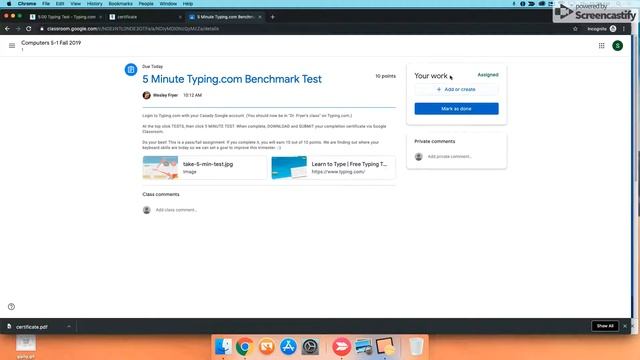Click the Apple menu icon
The image size is (640, 360).
[9, 4]
